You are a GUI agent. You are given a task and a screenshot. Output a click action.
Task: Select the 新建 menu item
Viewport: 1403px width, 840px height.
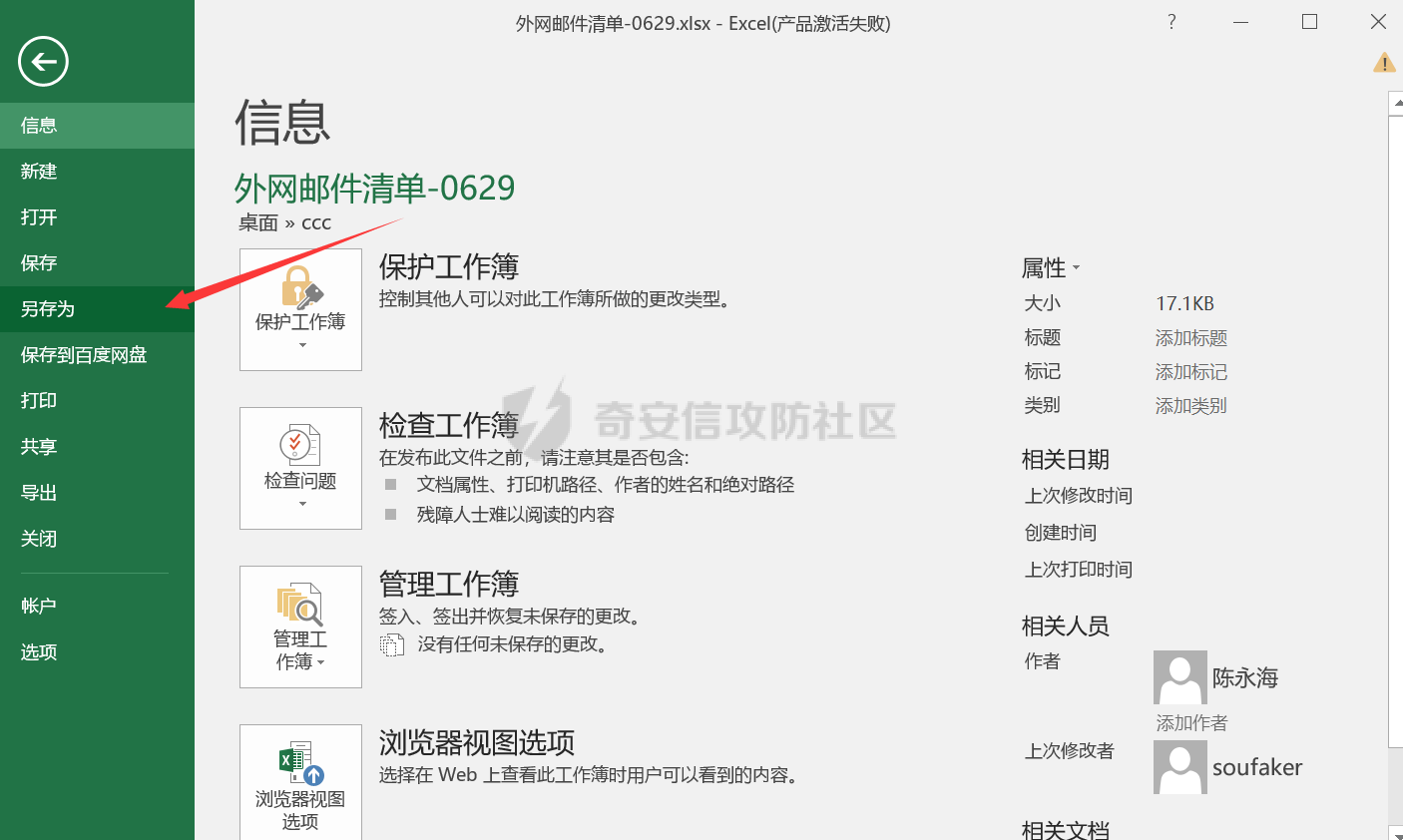coord(97,172)
